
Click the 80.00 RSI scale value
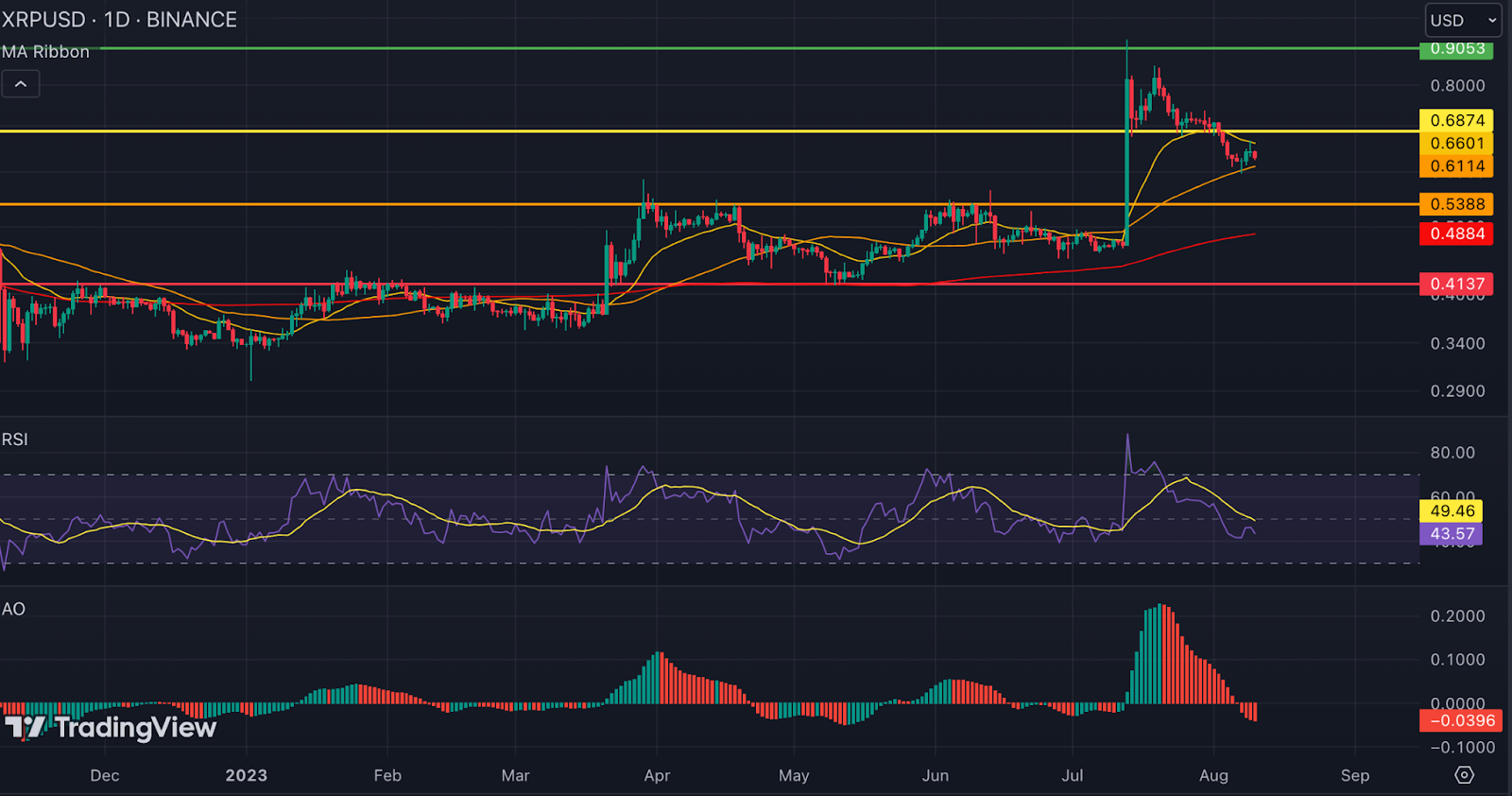coord(1452,452)
